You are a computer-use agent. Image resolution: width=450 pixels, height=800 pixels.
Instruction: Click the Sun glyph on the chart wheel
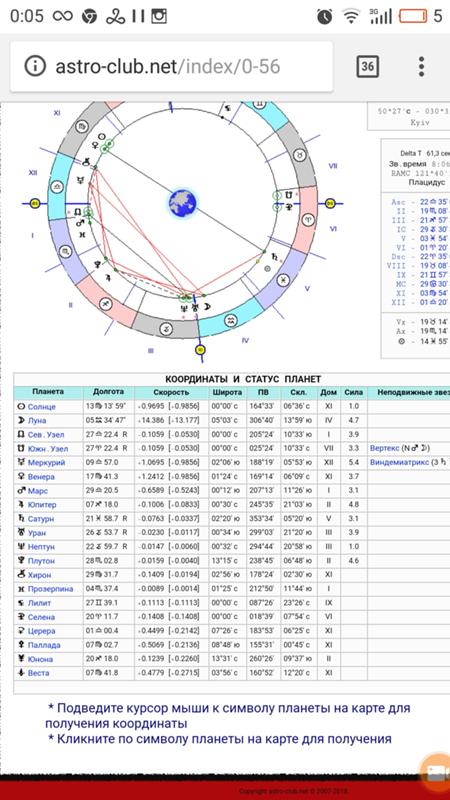point(102,136)
